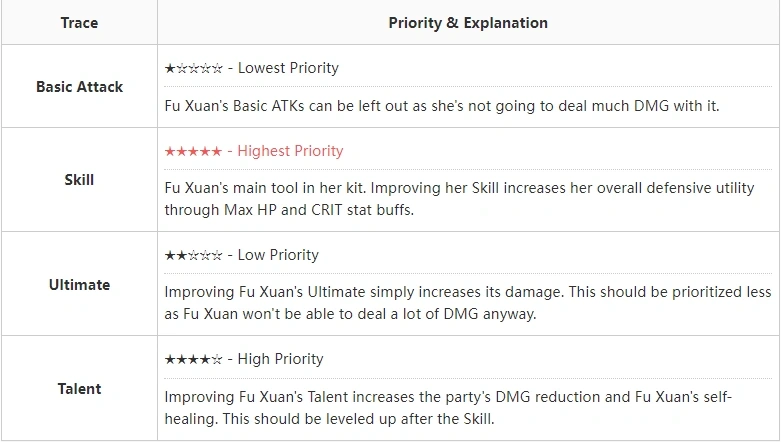The height and width of the screenshot is (442, 781).
Task: Click the Talent explanation about DMG reduction
Action: pos(448,408)
